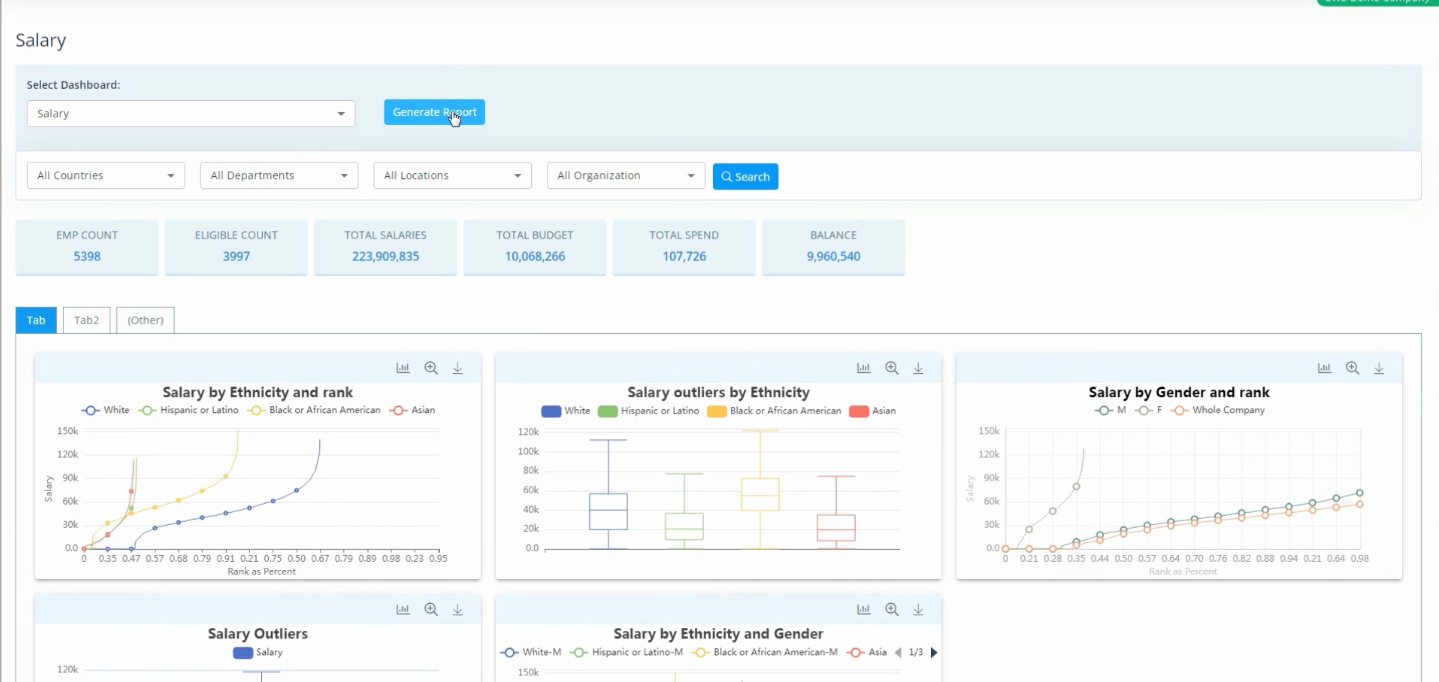Download the Salary by Gender and rank chart
The width and height of the screenshot is (1439, 682).
(x=1379, y=368)
